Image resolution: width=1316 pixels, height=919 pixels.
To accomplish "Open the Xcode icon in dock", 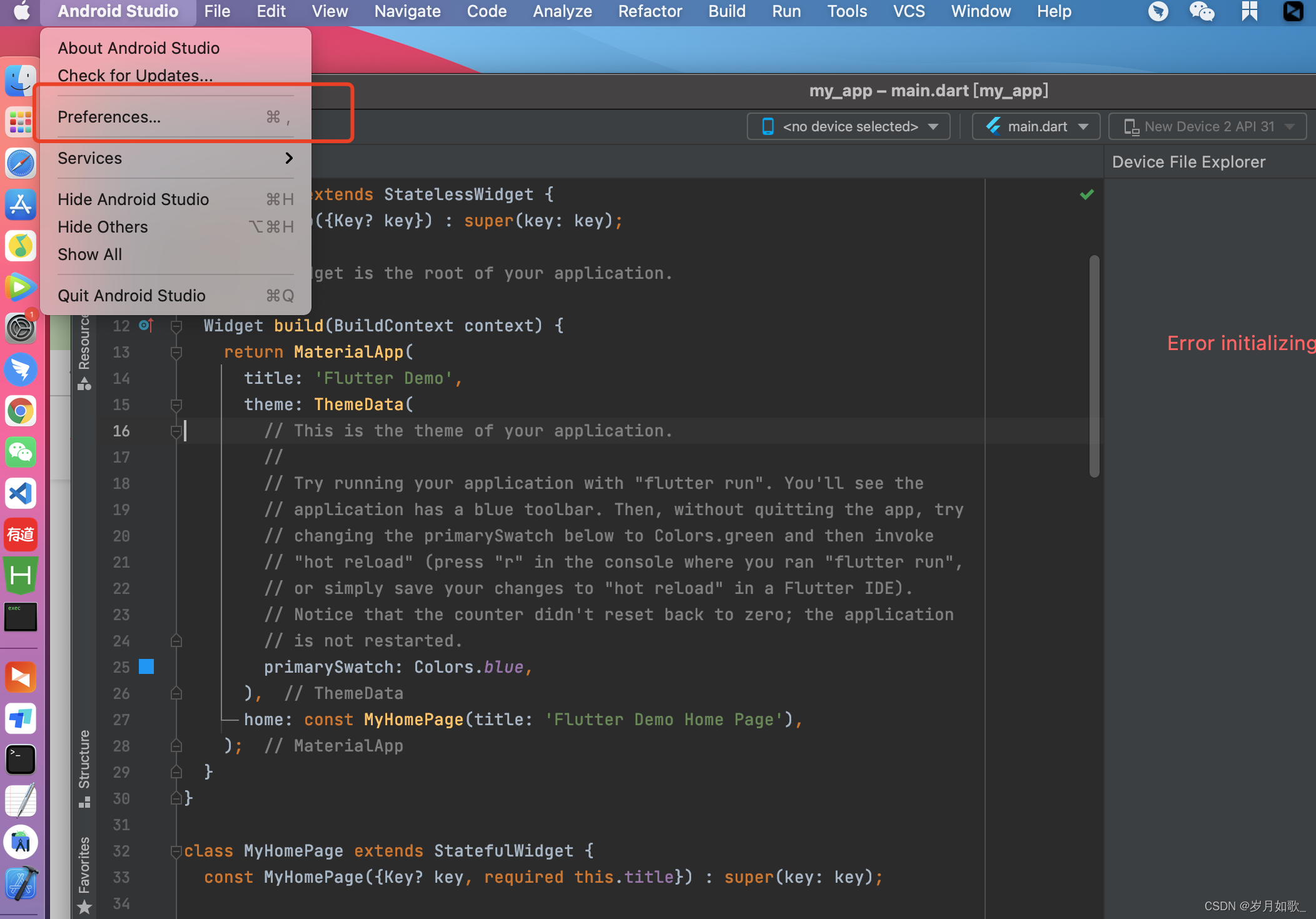I will (21, 884).
